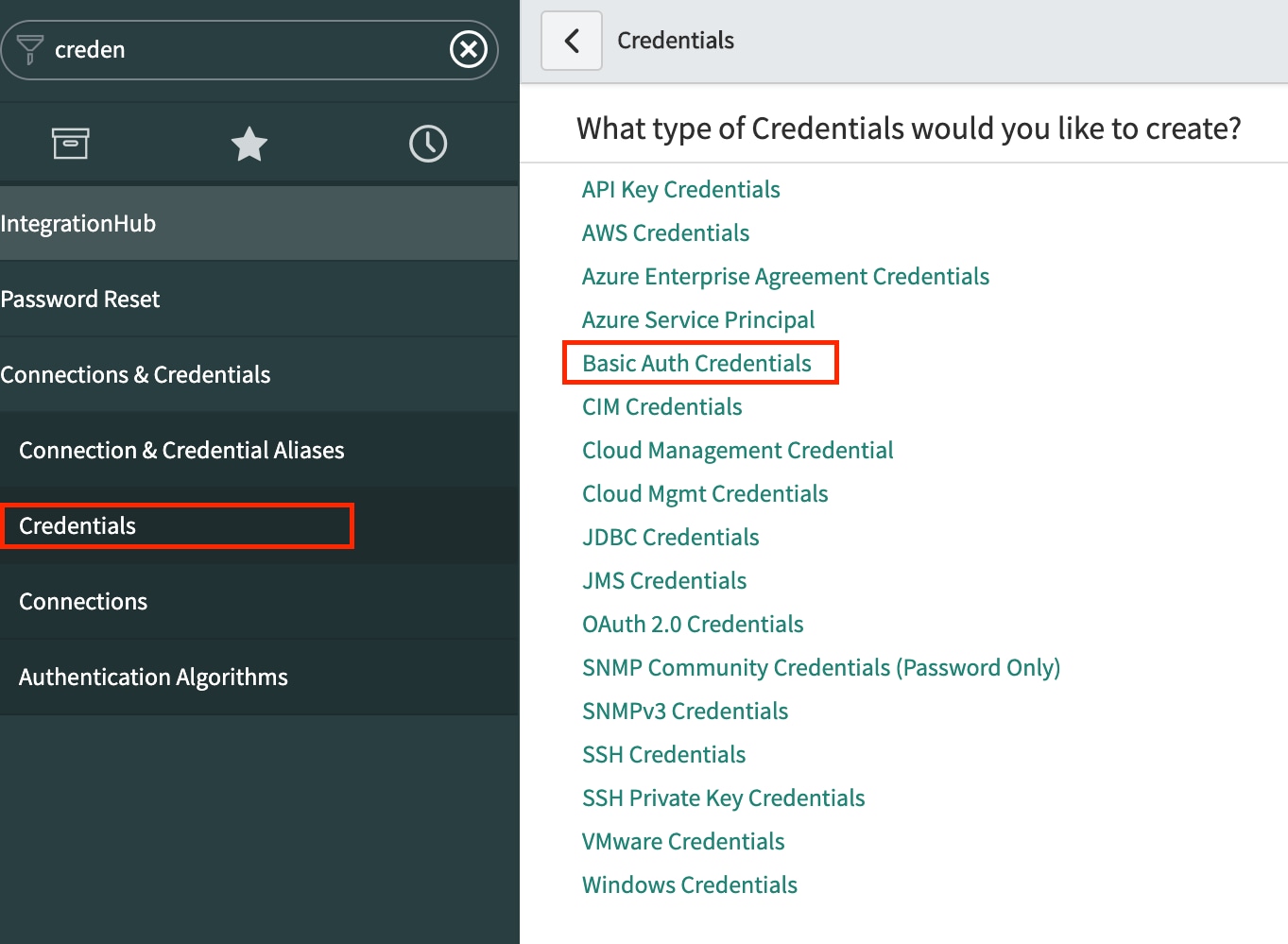Show favorites with the star icon
Image resolution: width=1288 pixels, height=944 pixels.
pyautogui.click(x=249, y=144)
